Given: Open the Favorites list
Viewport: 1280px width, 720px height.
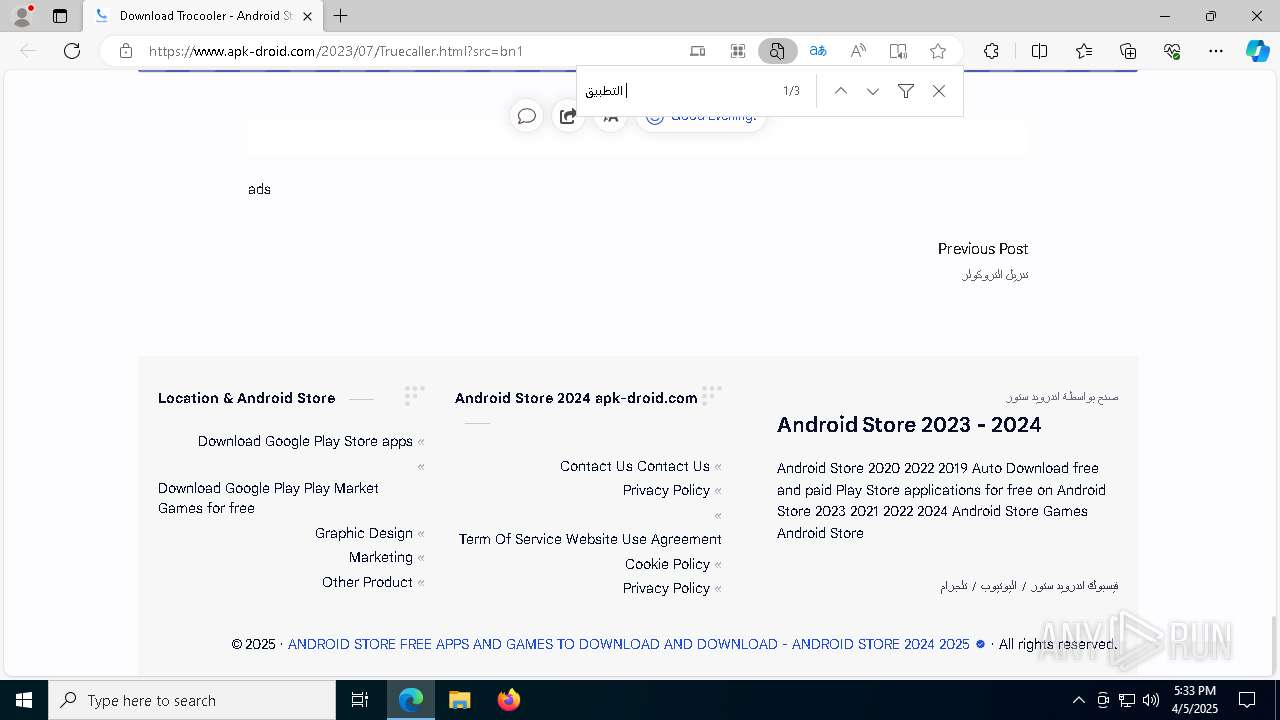Looking at the screenshot, I should tap(1084, 51).
